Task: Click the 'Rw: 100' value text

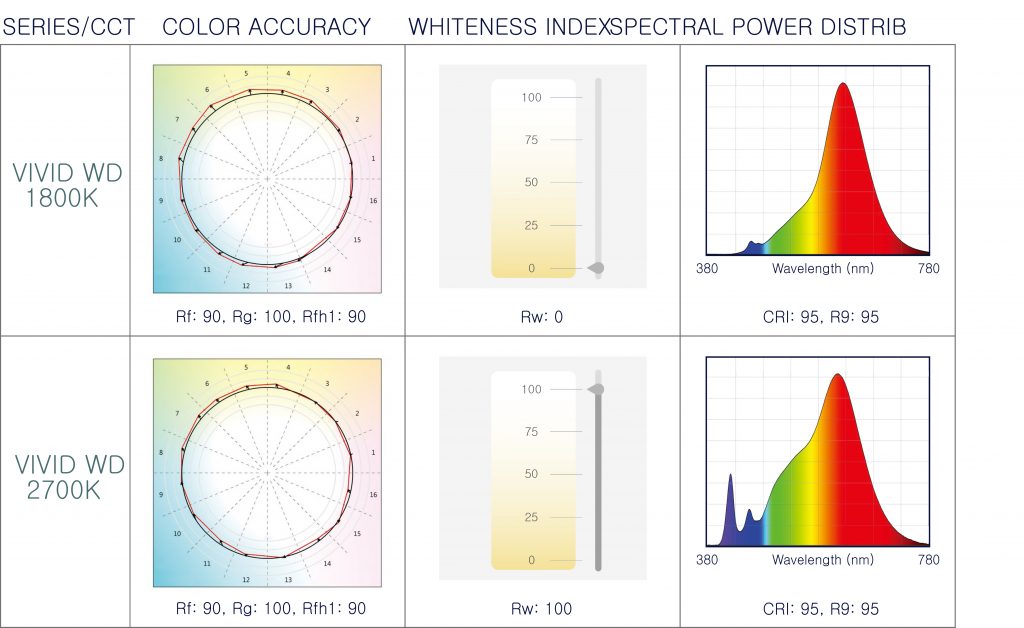Action: (543, 608)
